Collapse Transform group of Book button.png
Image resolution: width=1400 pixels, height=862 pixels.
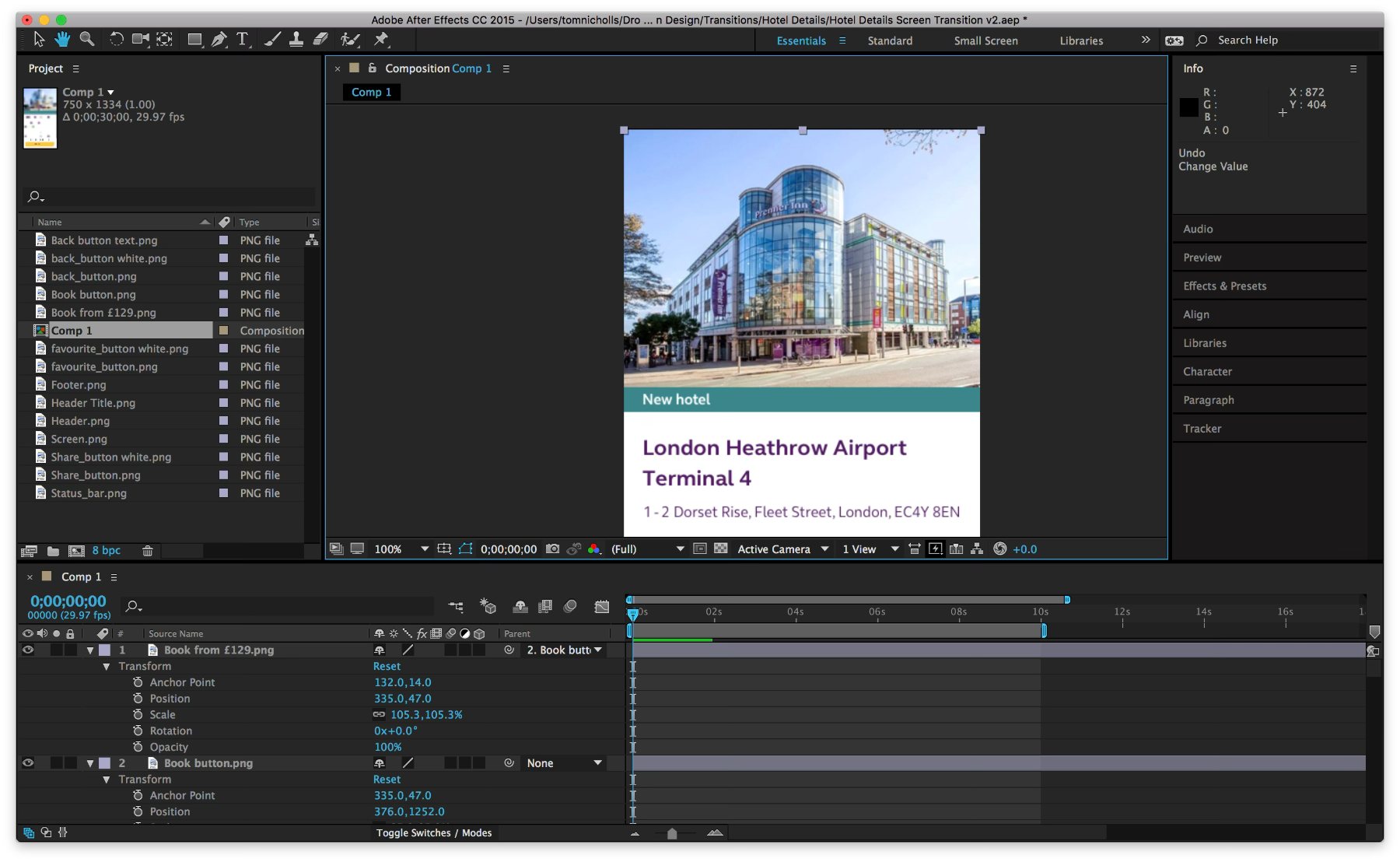pyautogui.click(x=107, y=780)
